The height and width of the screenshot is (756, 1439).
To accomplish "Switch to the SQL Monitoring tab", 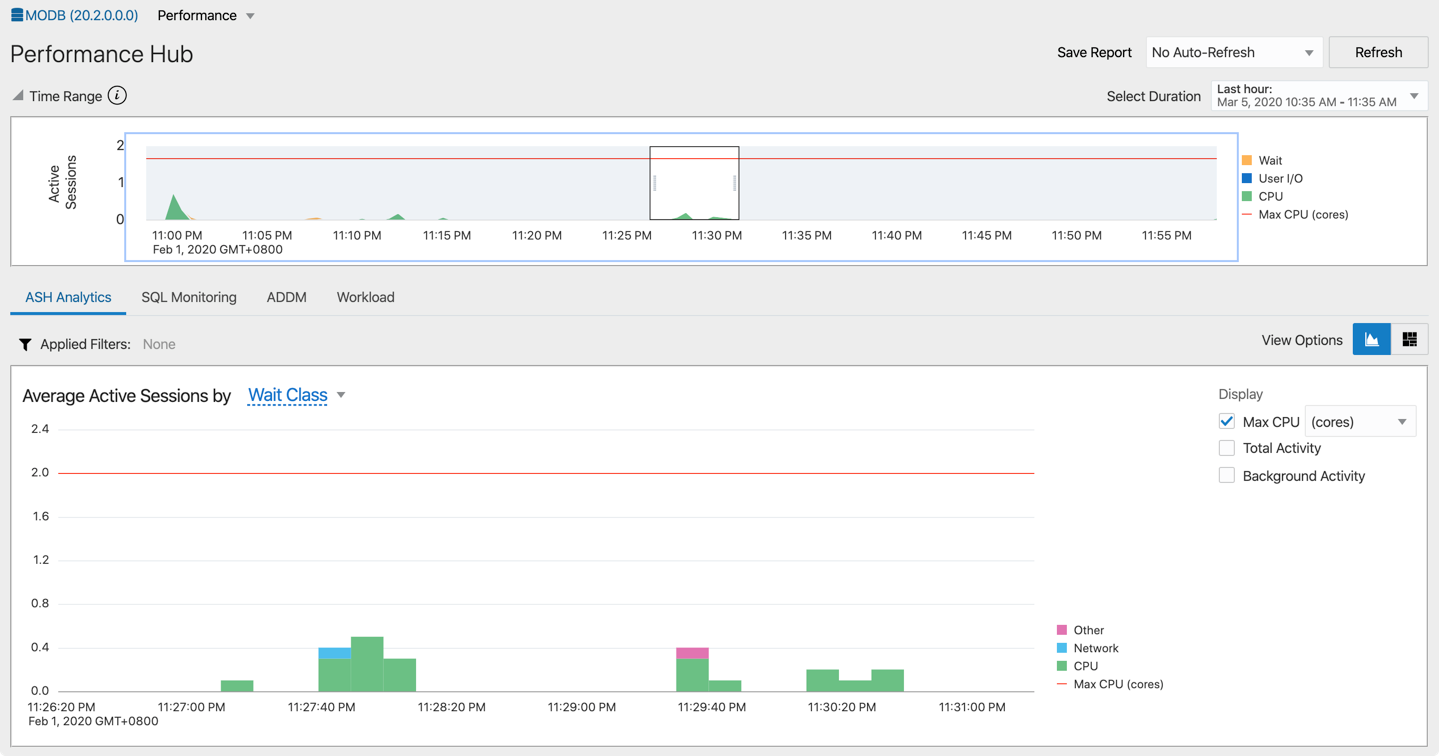I will [x=189, y=297].
